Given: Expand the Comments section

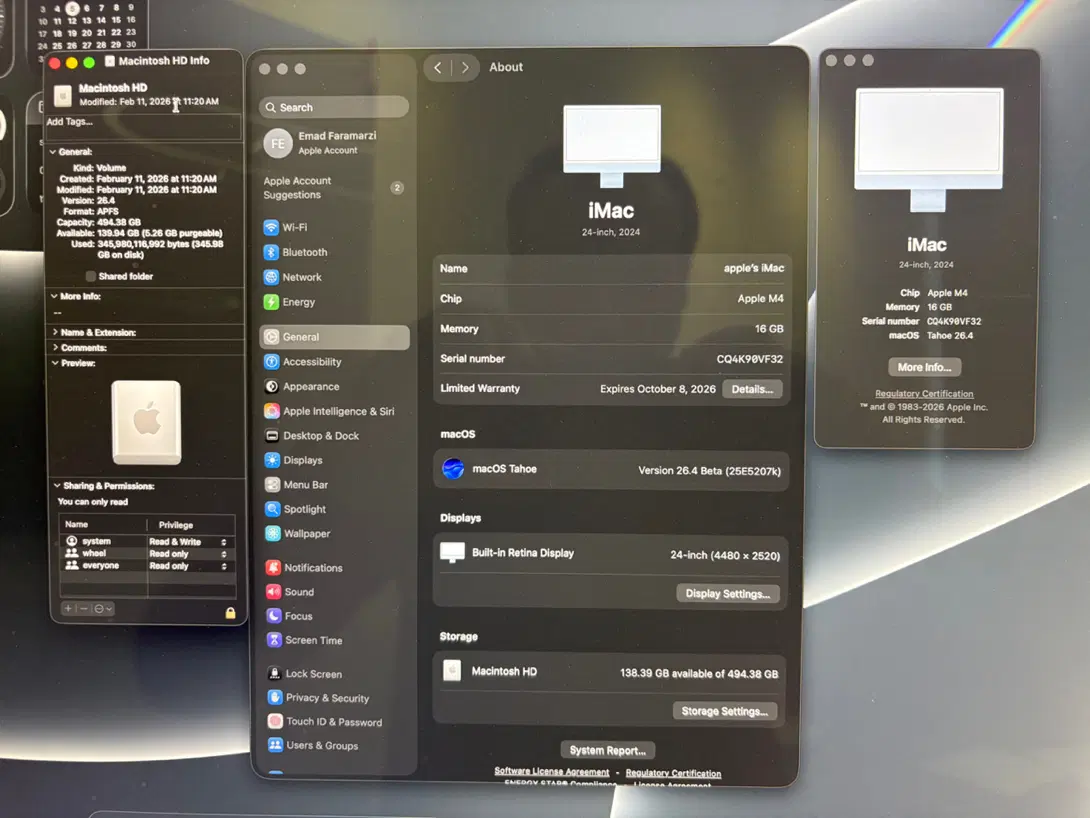Looking at the screenshot, I should [56, 347].
